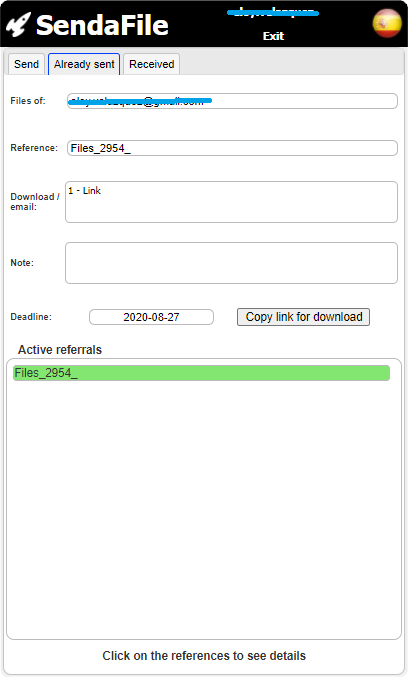Image resolution: width=408 pixels, height=677 pixels.
Task: Select the '1 - Link' download entry
Action: pyautogui.click(x=85, y=190)
